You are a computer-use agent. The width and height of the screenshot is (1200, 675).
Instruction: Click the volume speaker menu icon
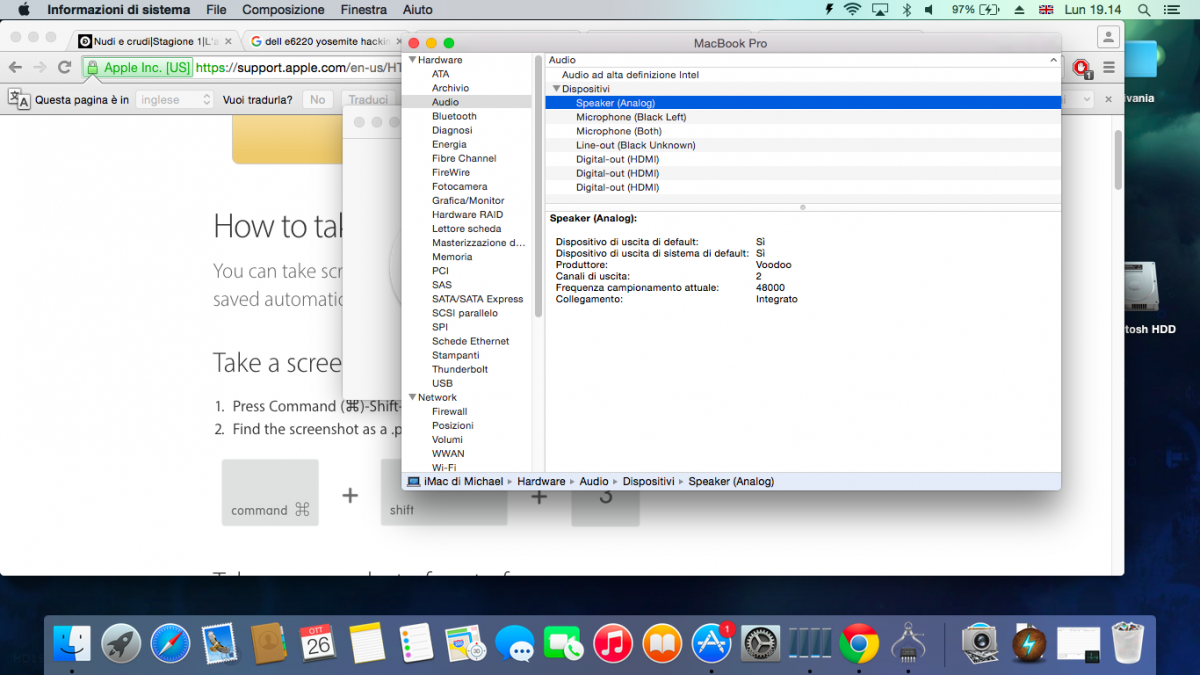(x=929, y=9)
